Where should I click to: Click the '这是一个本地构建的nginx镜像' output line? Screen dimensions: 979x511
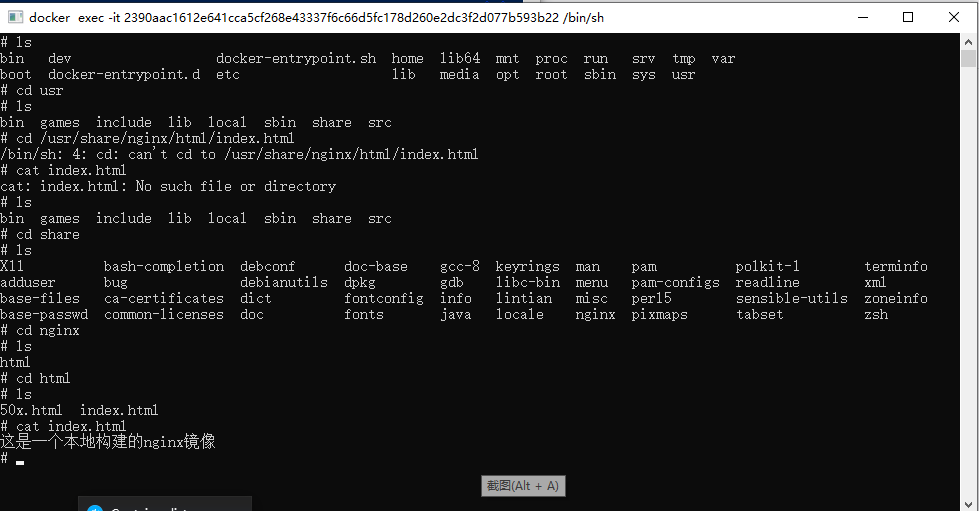click(108, 442)
